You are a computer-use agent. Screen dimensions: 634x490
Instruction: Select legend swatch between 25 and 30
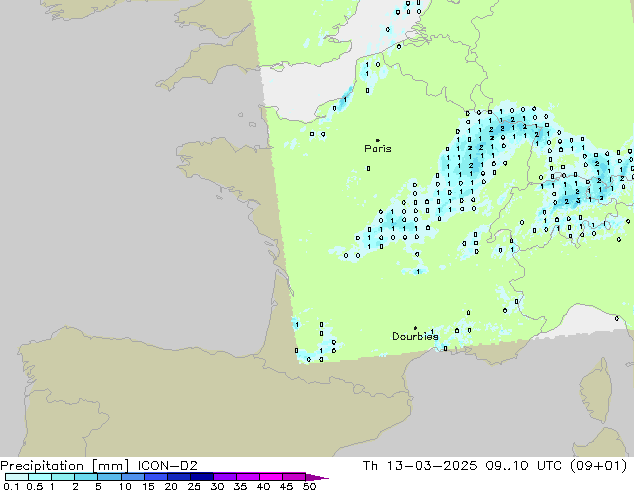click(x=201, y=477)
